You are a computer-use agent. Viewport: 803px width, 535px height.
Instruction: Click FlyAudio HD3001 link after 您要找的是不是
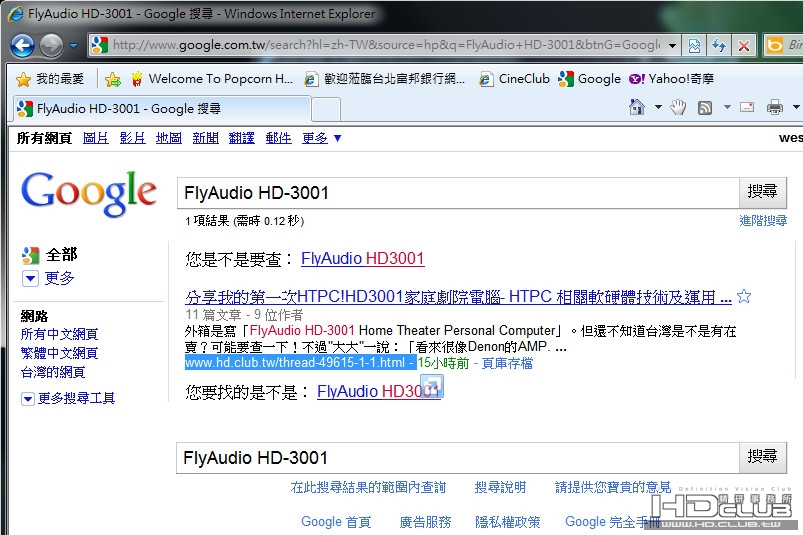378,392
